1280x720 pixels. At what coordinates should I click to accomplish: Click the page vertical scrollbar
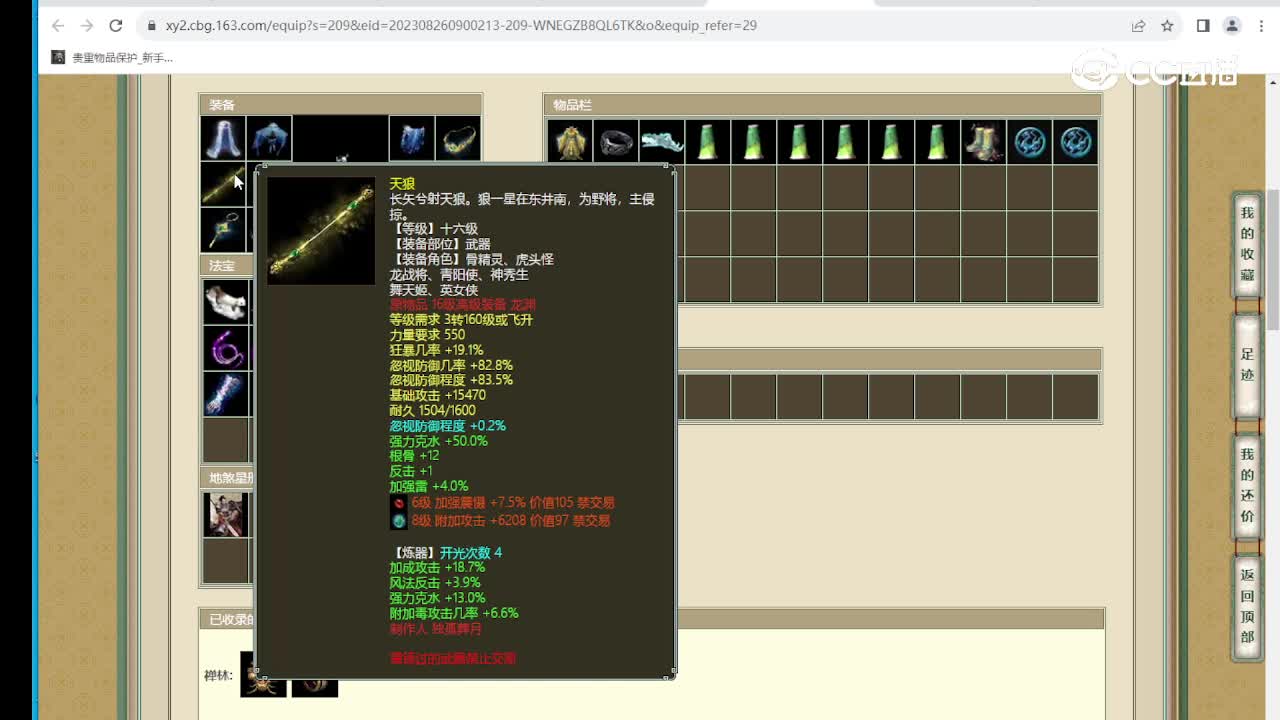click(1273, 260)
